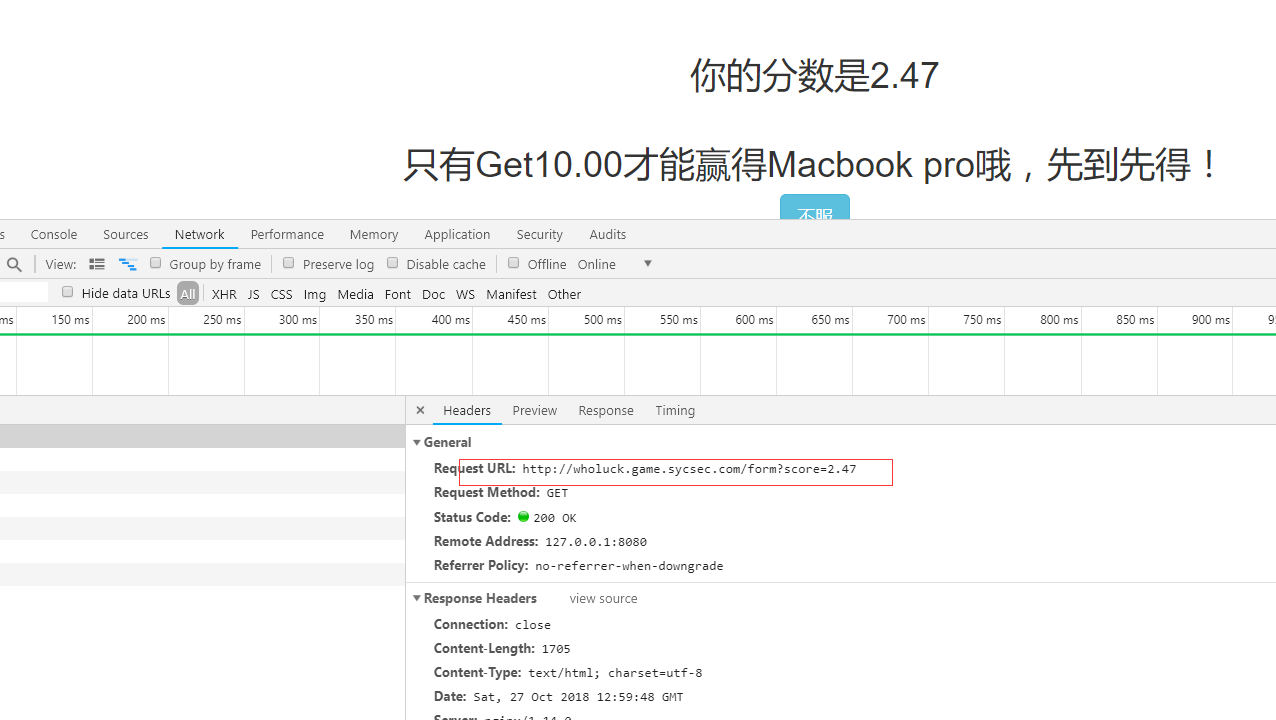The image size is (1276, 720).
Task: Switch to the Application tab
Action: [457, 234]
